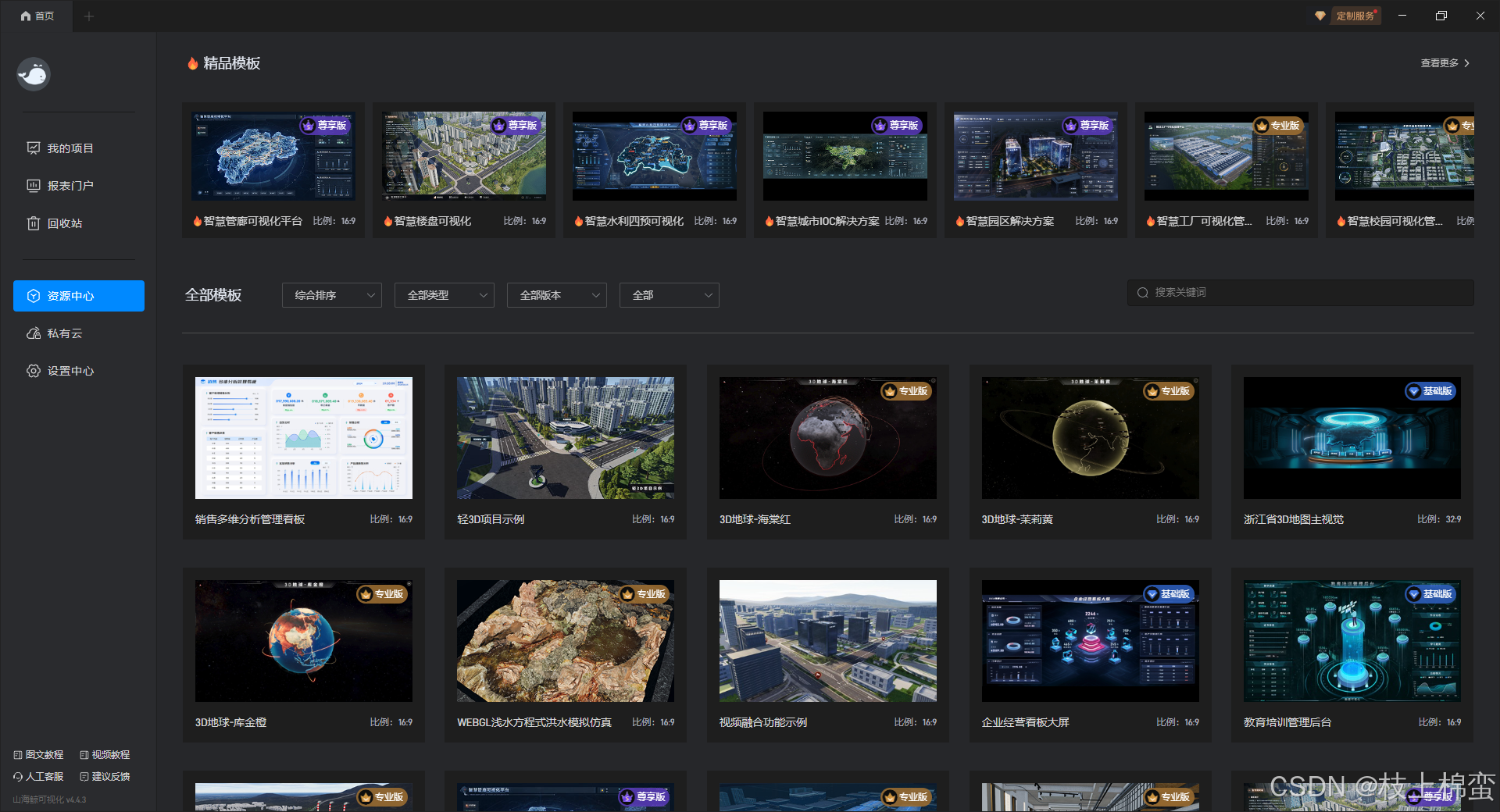Open 建议反馈 link
The image size is (1500, 812).
click(105, 777)
